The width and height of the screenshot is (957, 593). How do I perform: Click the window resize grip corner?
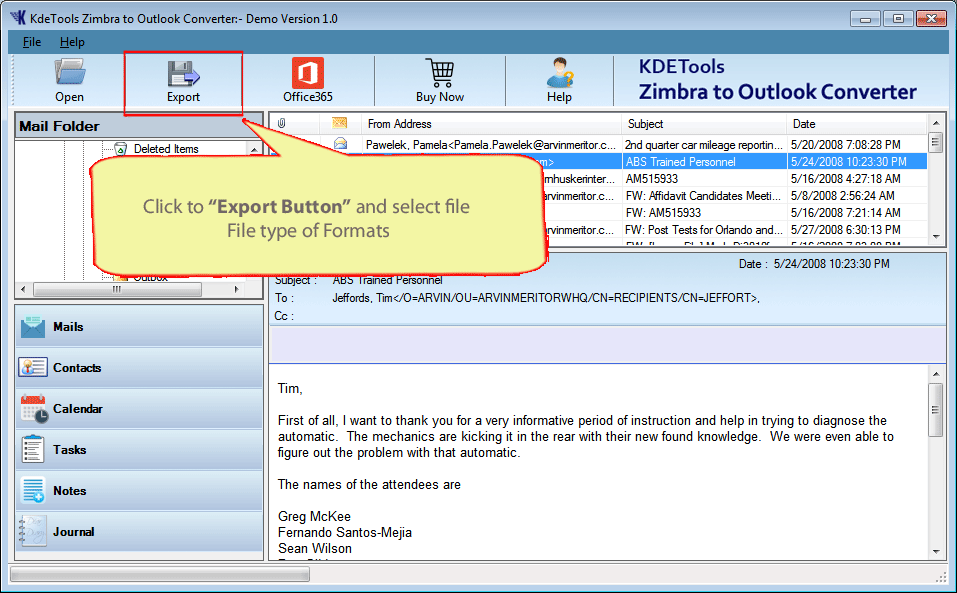pos(941,576)
